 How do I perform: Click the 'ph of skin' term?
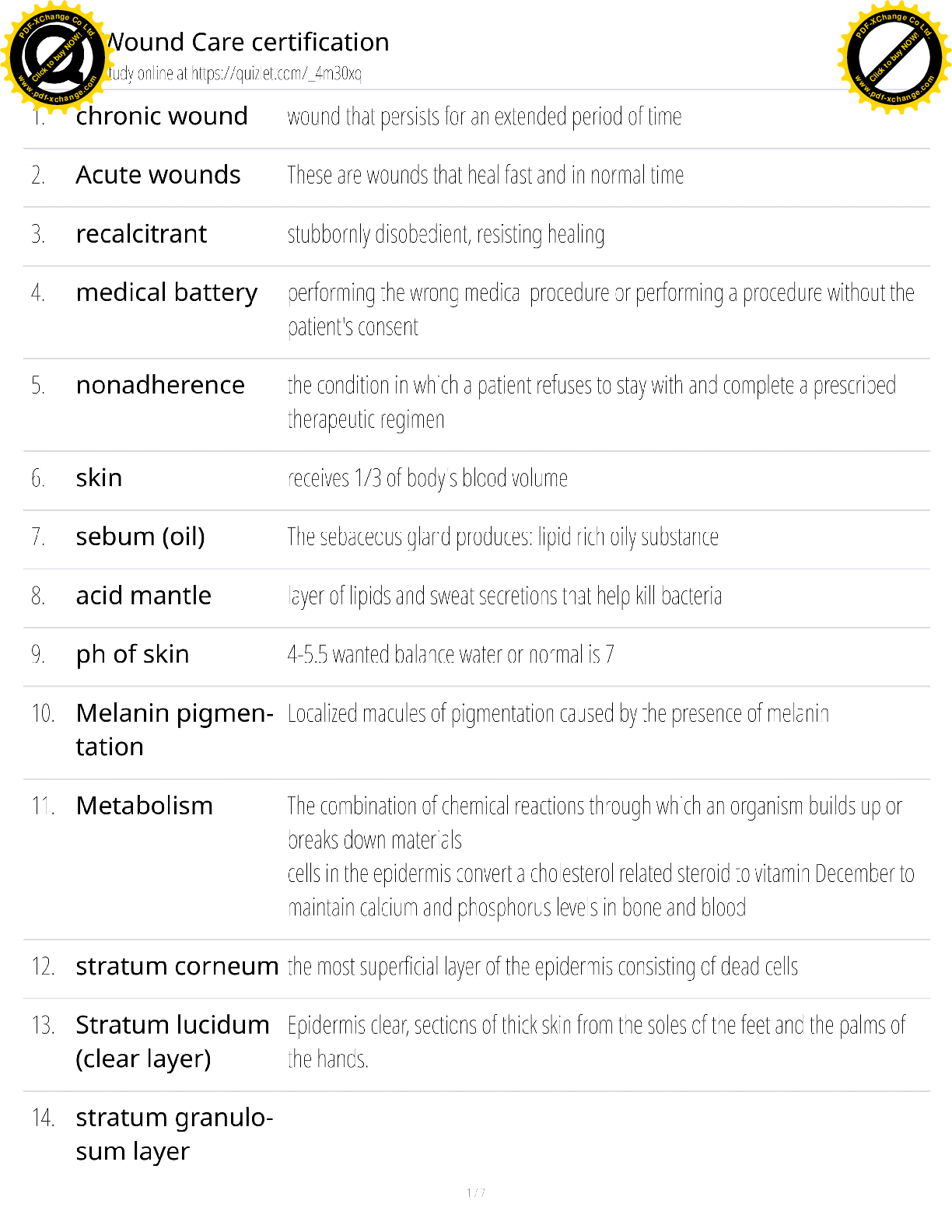pos(132,654)
